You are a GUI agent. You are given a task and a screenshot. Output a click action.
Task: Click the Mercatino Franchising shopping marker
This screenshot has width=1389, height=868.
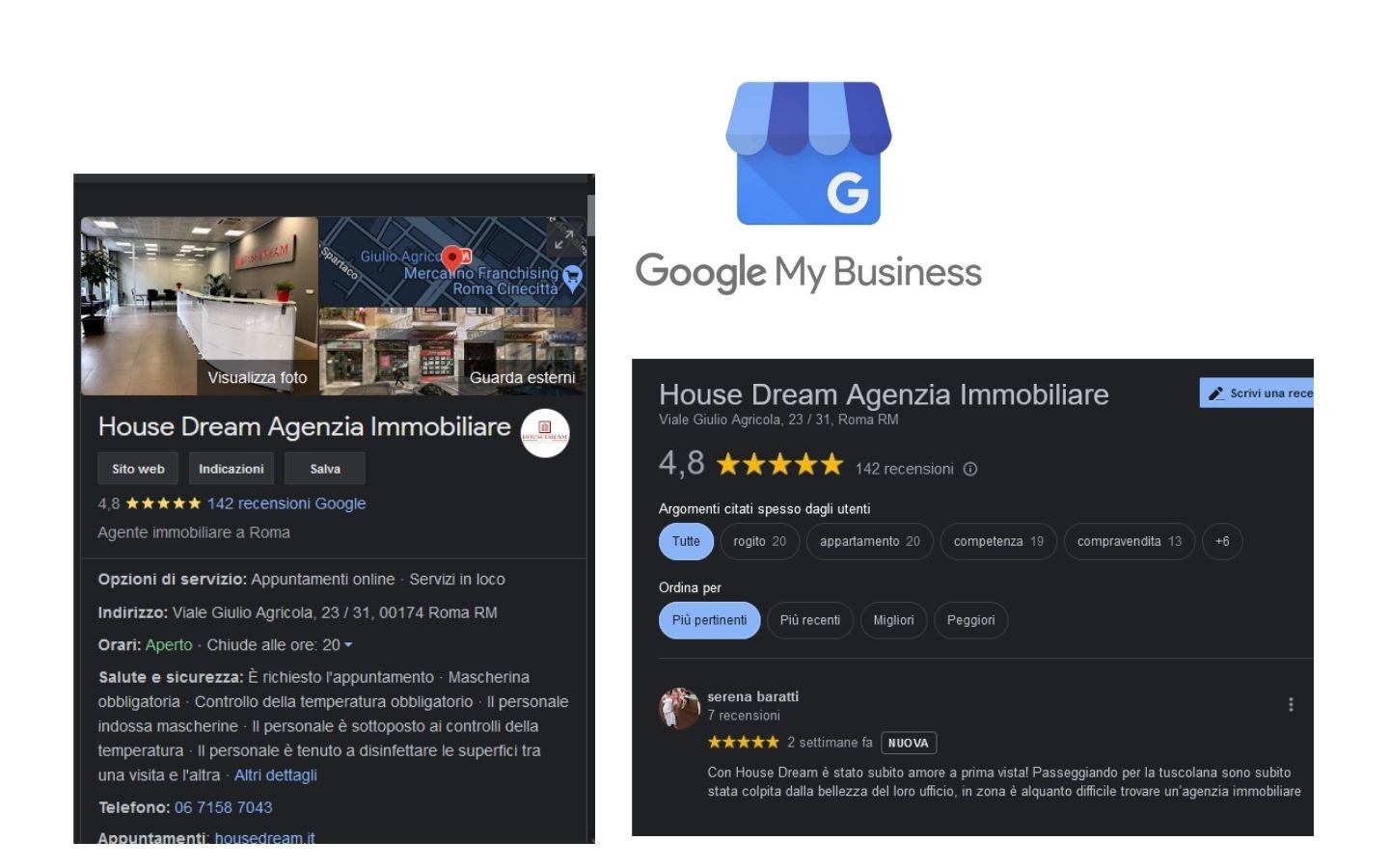pos(573,278)
